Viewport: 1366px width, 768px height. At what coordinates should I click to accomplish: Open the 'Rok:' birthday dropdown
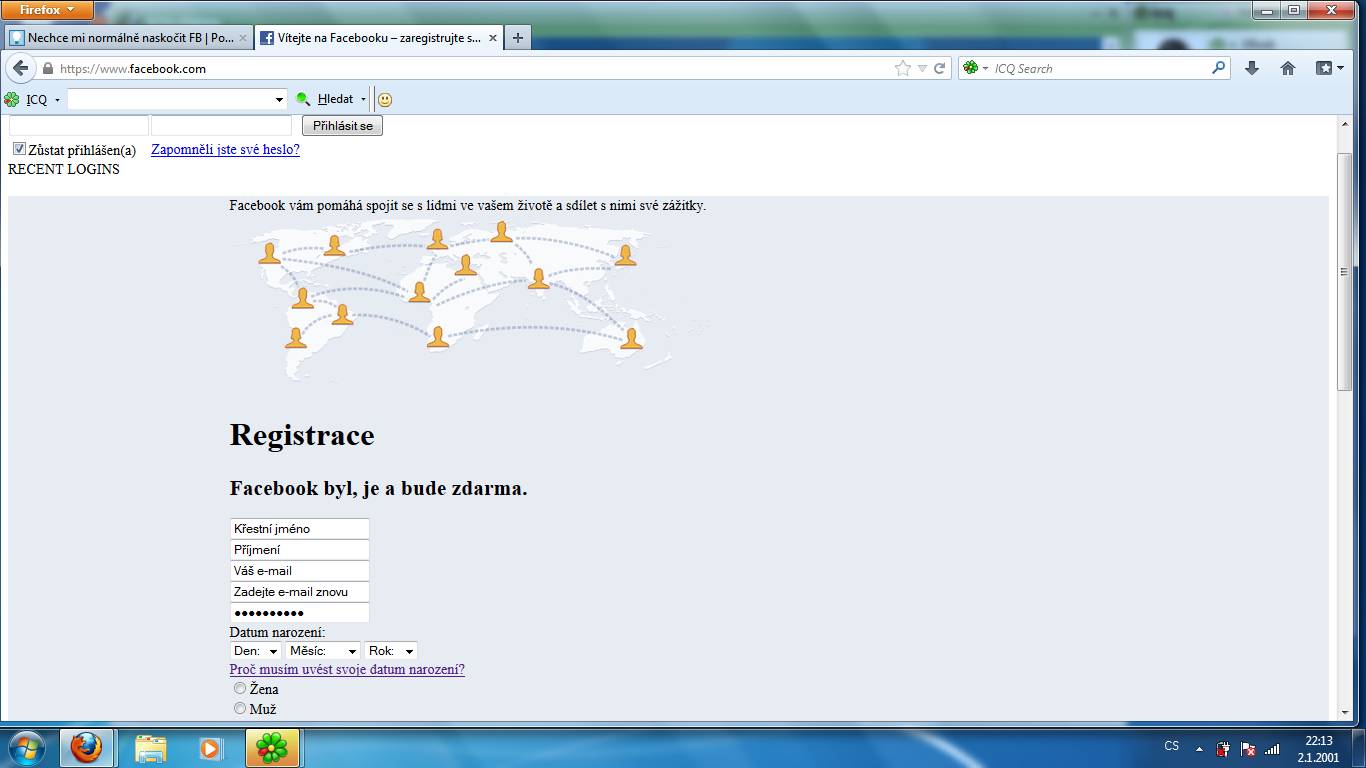(391, 651)
